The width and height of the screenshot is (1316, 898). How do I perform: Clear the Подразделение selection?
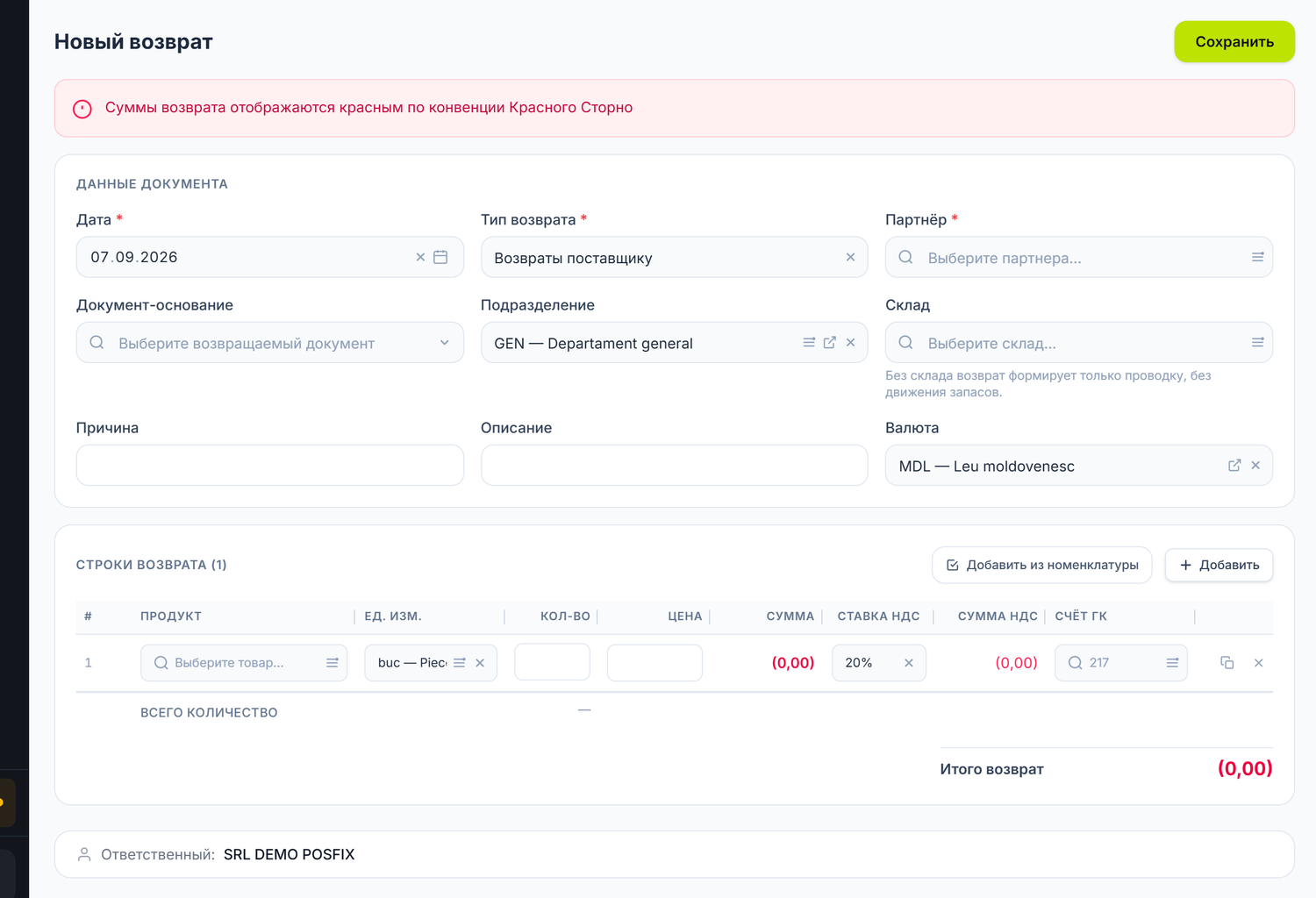pyautogui.click(x=850, y=342)
